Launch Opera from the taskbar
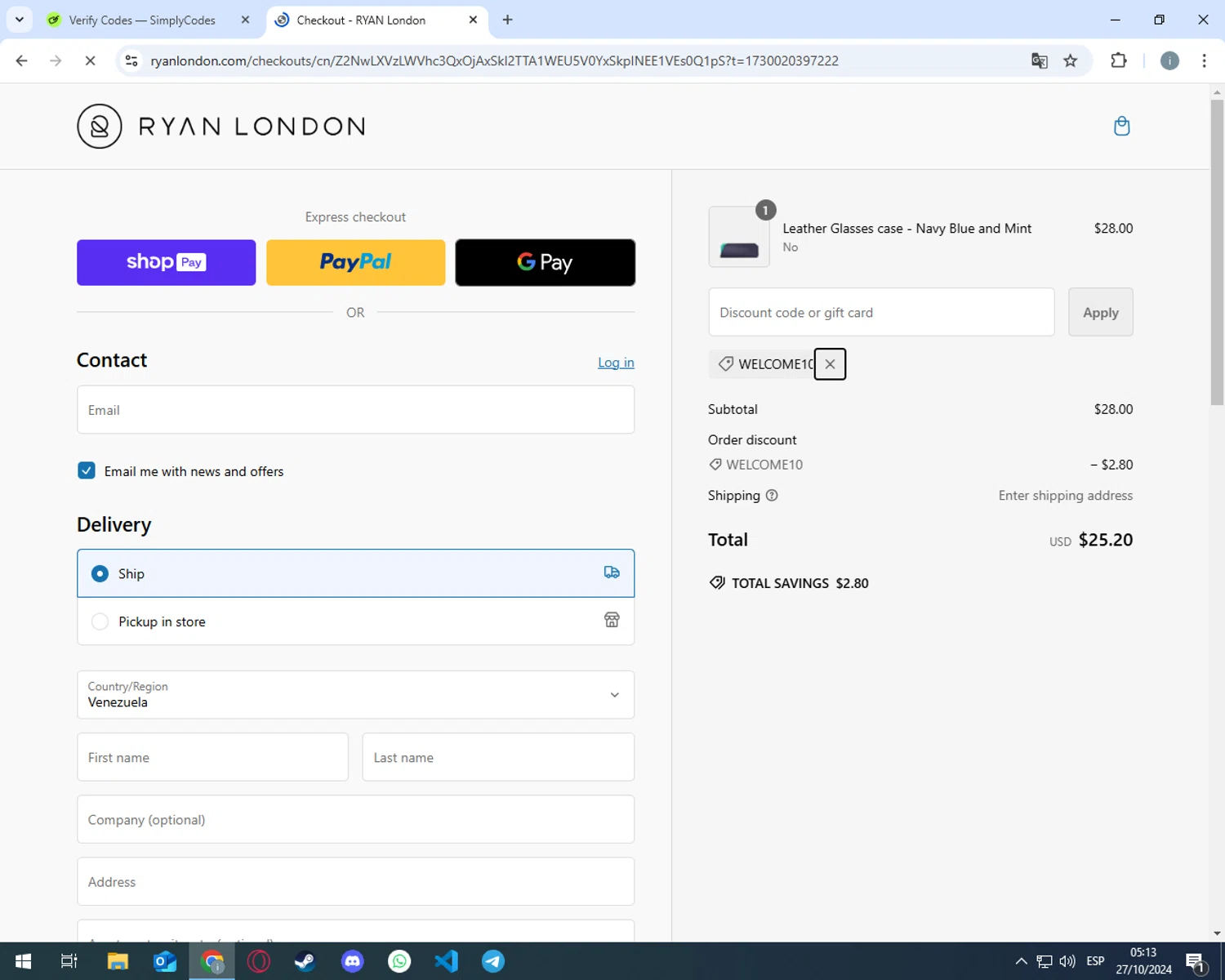The height and width of the screenshot is (980, 1225). click(259, 961)
